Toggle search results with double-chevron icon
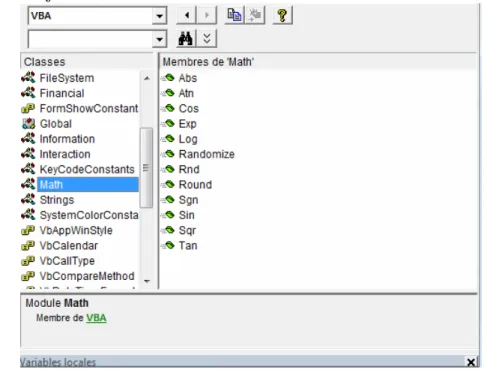Image resolution: width=487 pixels, height=370 pixels. (207, 39)
